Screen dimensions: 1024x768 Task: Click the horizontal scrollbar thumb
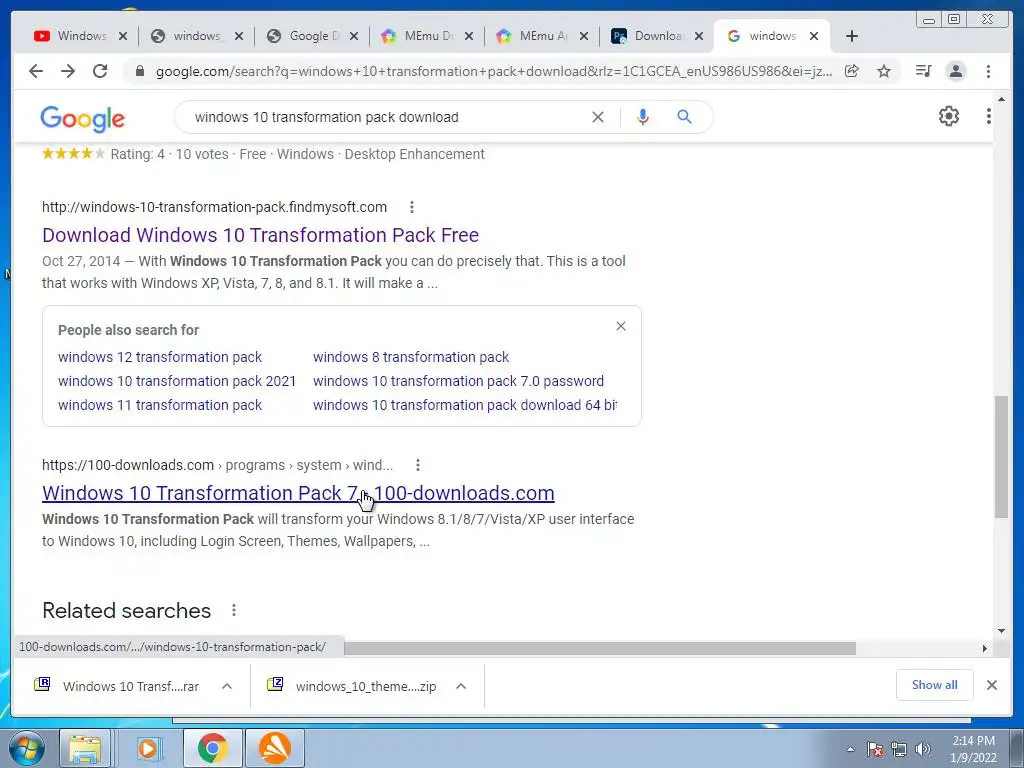(x=600, y=648)
